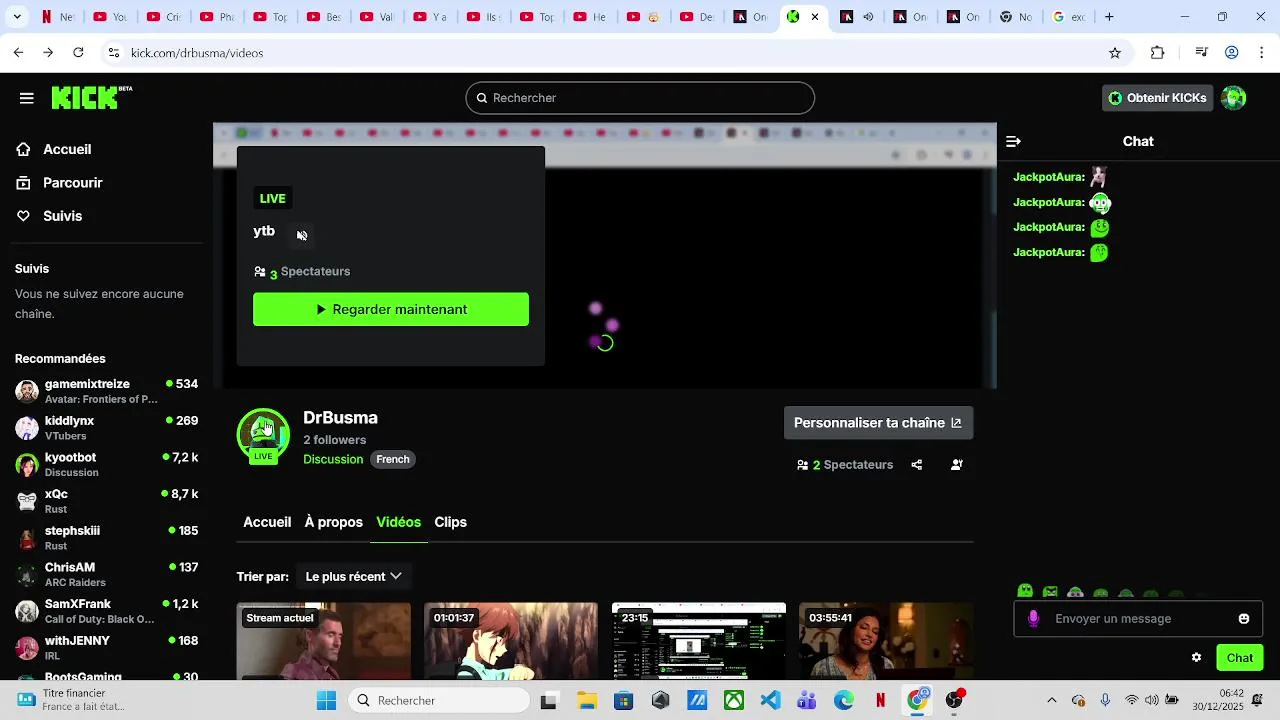Viewport: 1280px width, 720px height.
Task: Go back in browser history
Action: pos(19,53)
